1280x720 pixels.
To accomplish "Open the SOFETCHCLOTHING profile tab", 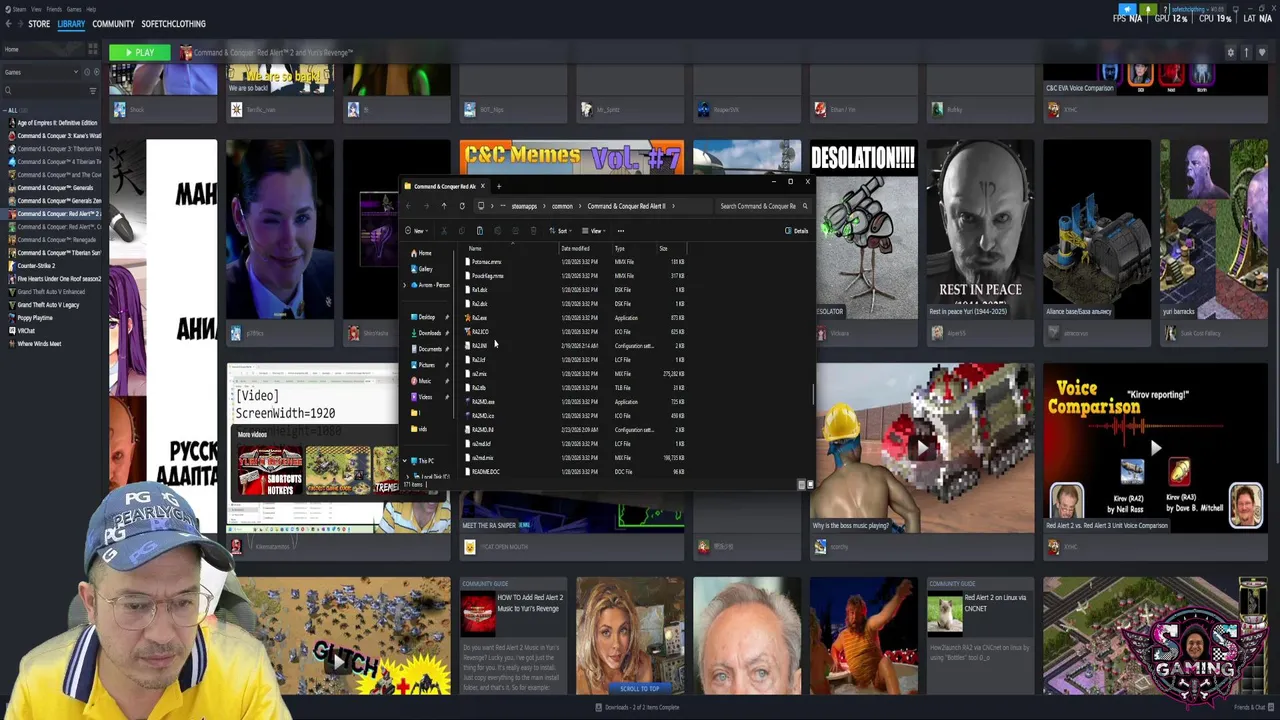I will pos(173,24).
